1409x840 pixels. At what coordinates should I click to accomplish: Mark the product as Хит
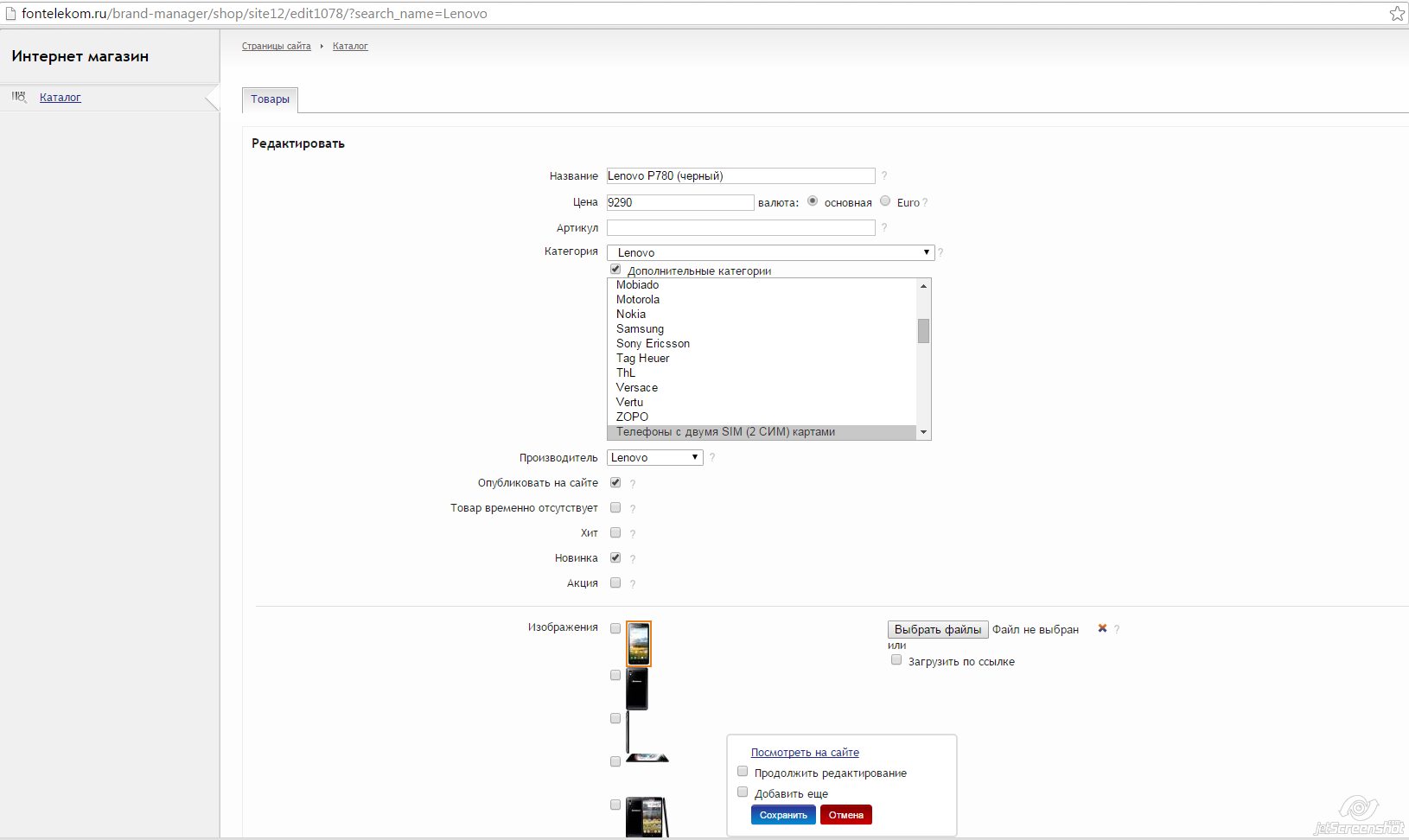615,532
